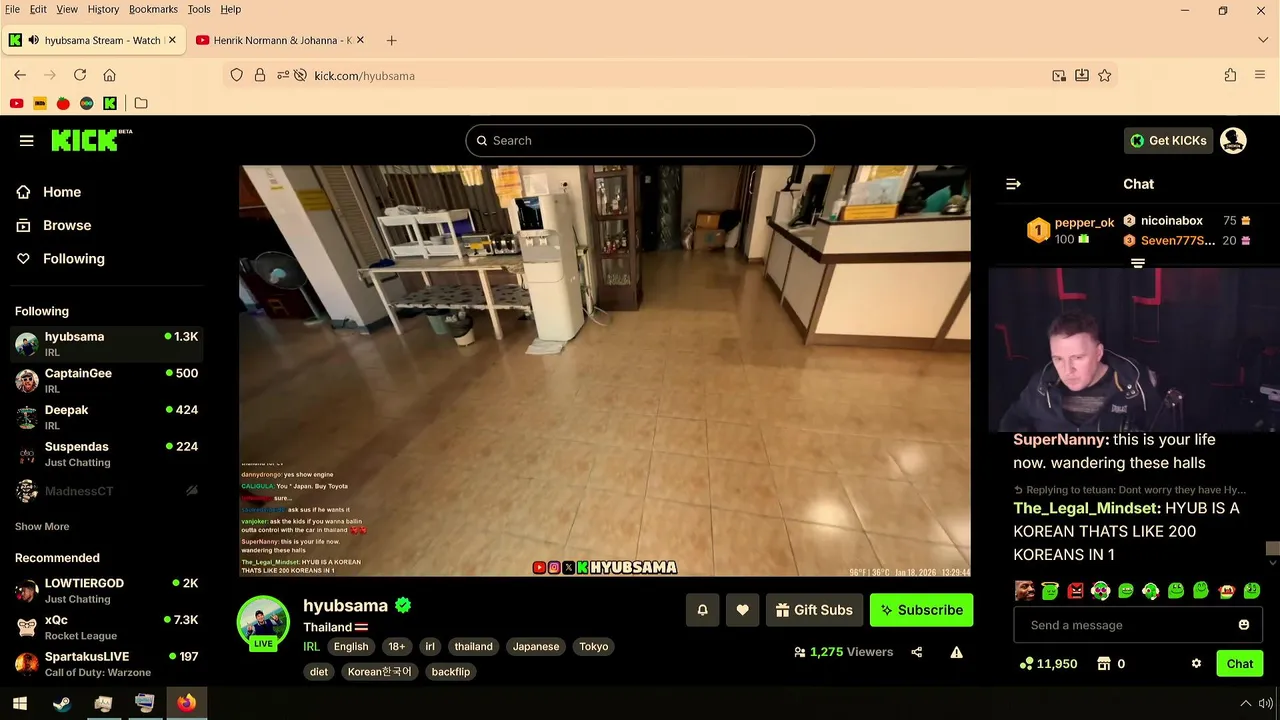Report stream via warning icon
This screenshot has height=720, width=1280.
click(x=956, y=652)
